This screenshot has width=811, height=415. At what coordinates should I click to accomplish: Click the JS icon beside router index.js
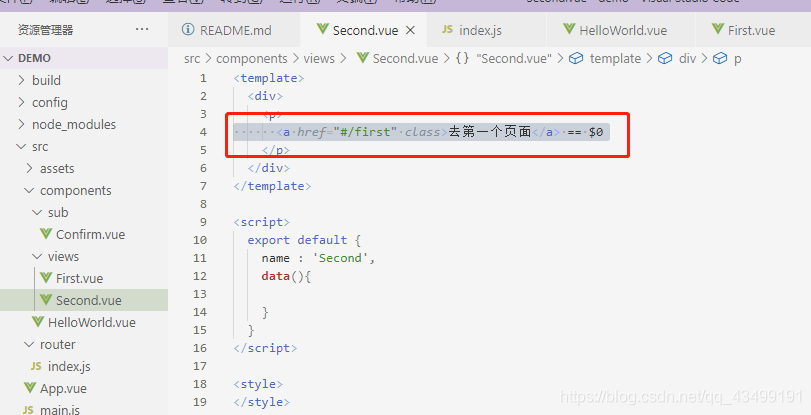tap(36, 366)
